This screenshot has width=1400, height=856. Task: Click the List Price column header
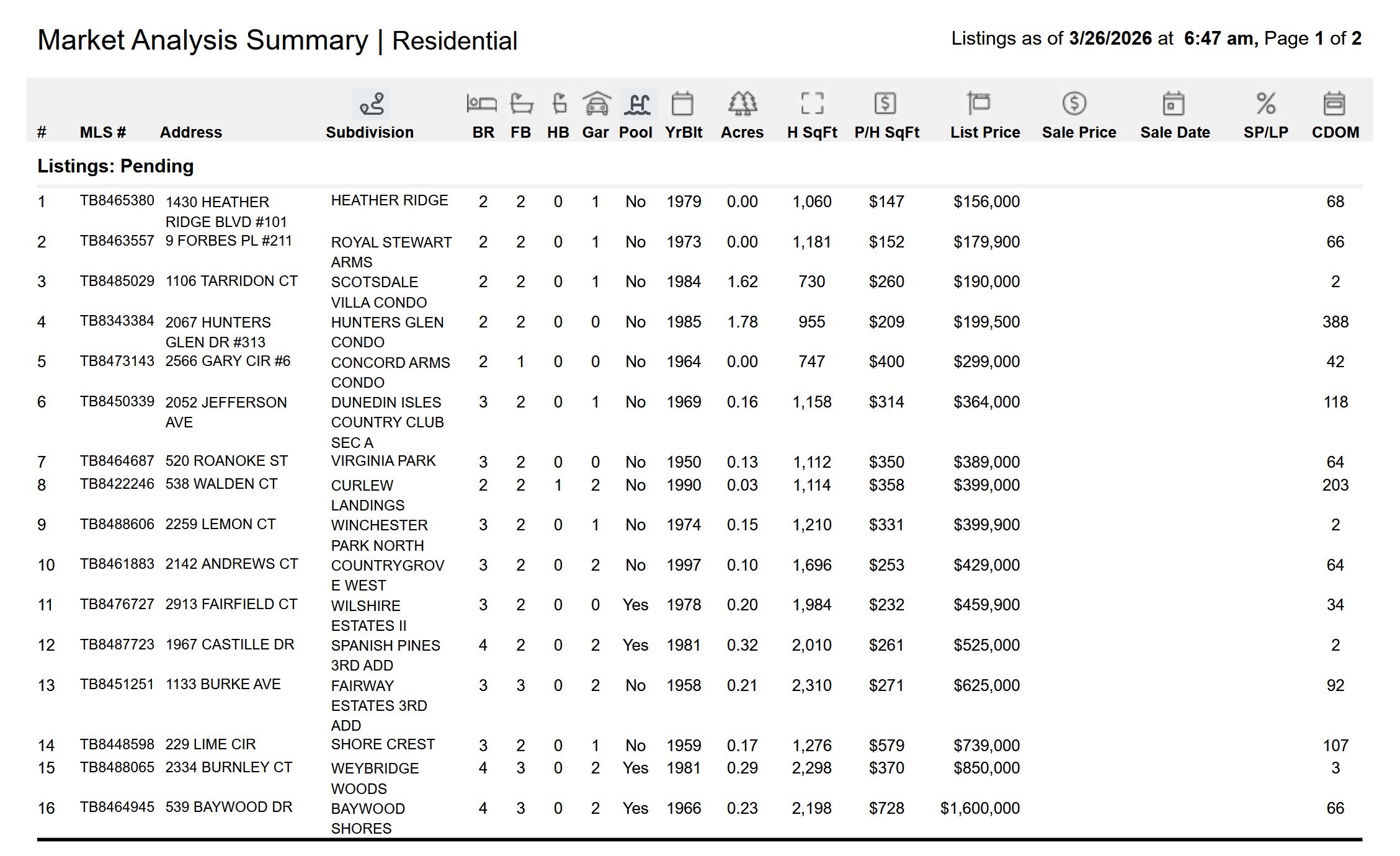tap(985, 132)
